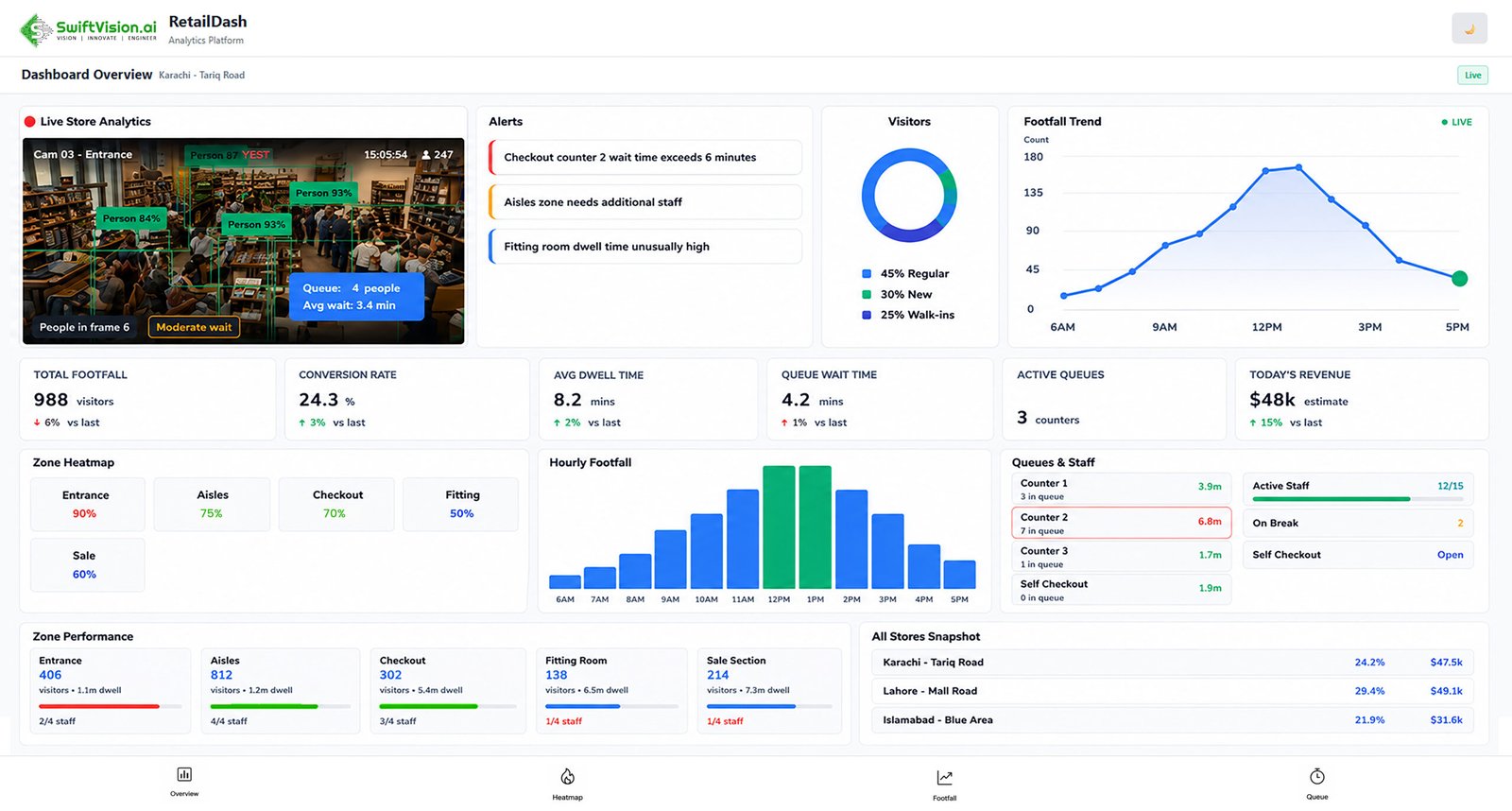Click the Avg Dwell Time 8.2 mins card
Viewport: 1512px width, 811px height.
[648, 399]
